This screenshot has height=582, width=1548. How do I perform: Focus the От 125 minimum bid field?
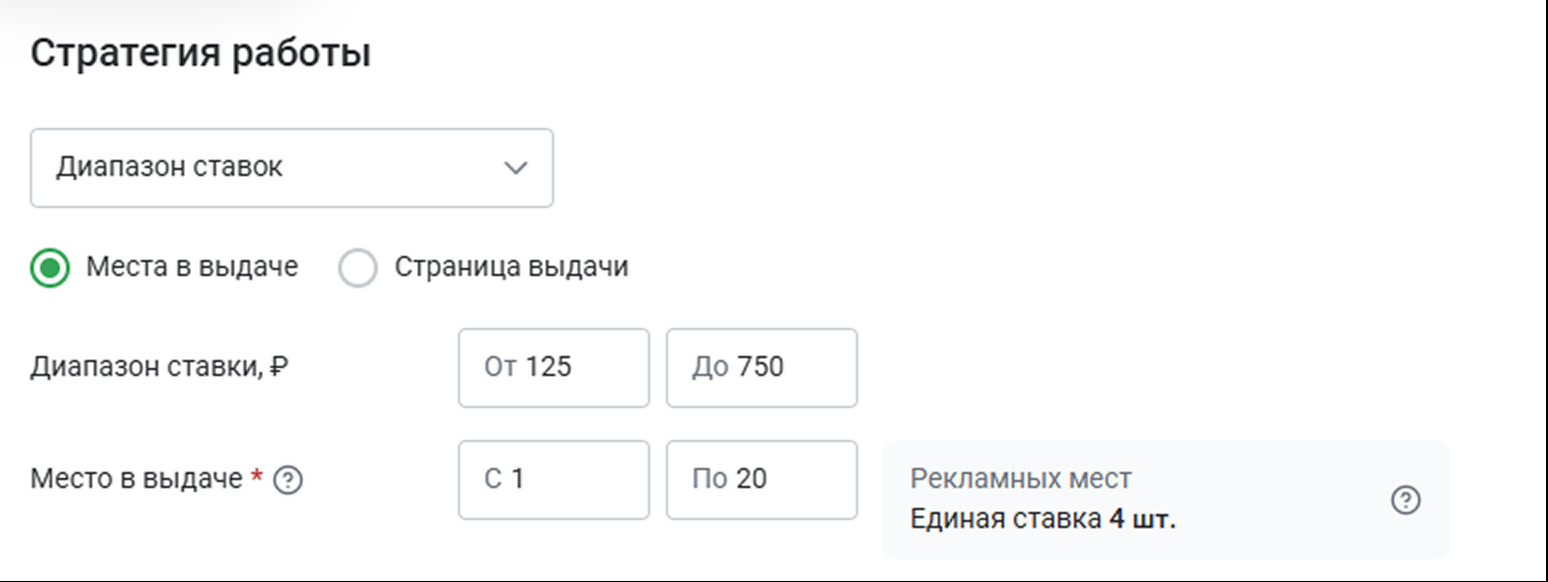(554, 368)
